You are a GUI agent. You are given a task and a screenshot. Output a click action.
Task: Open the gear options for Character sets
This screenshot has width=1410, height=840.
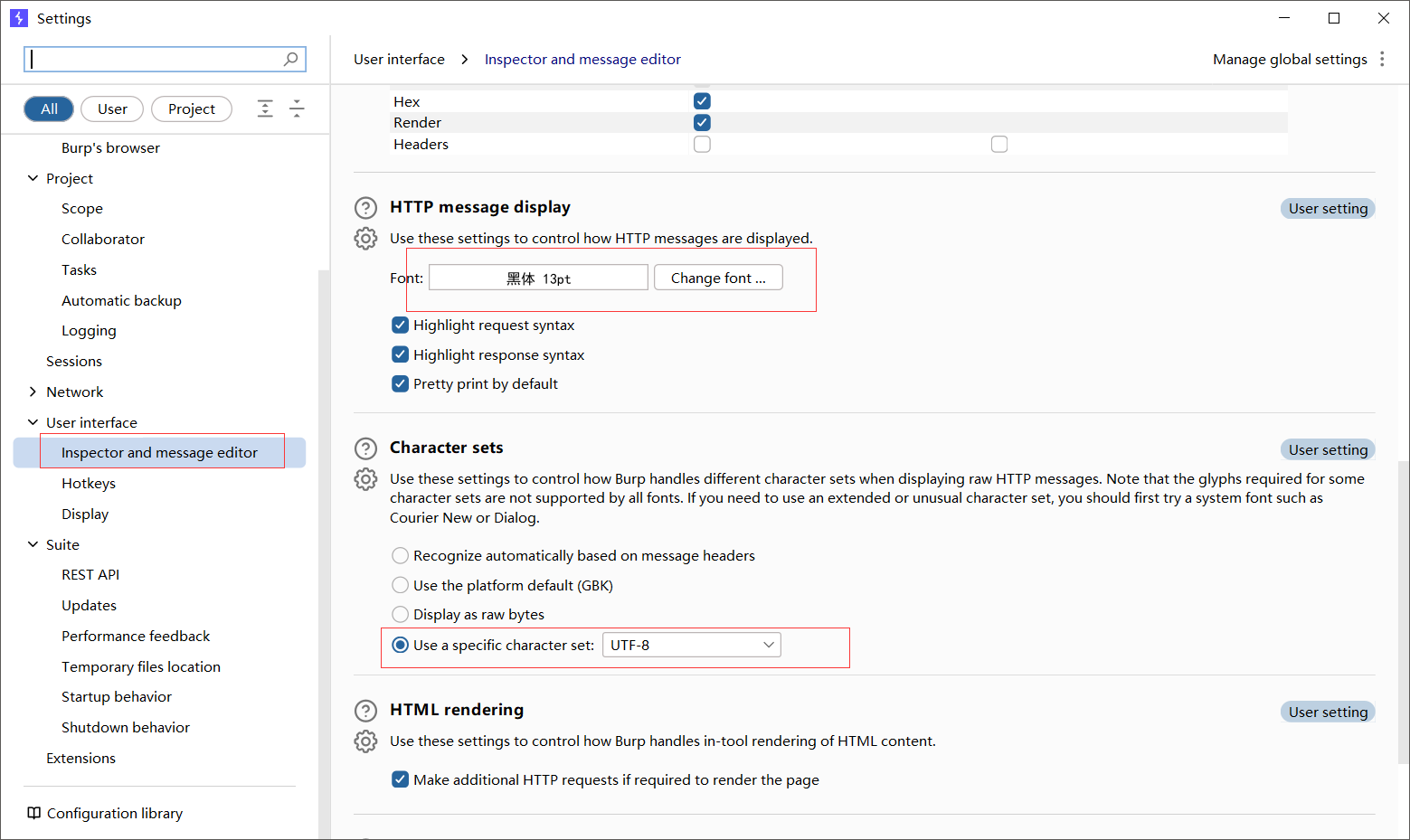pyautogui.click(x=365, y=479)
